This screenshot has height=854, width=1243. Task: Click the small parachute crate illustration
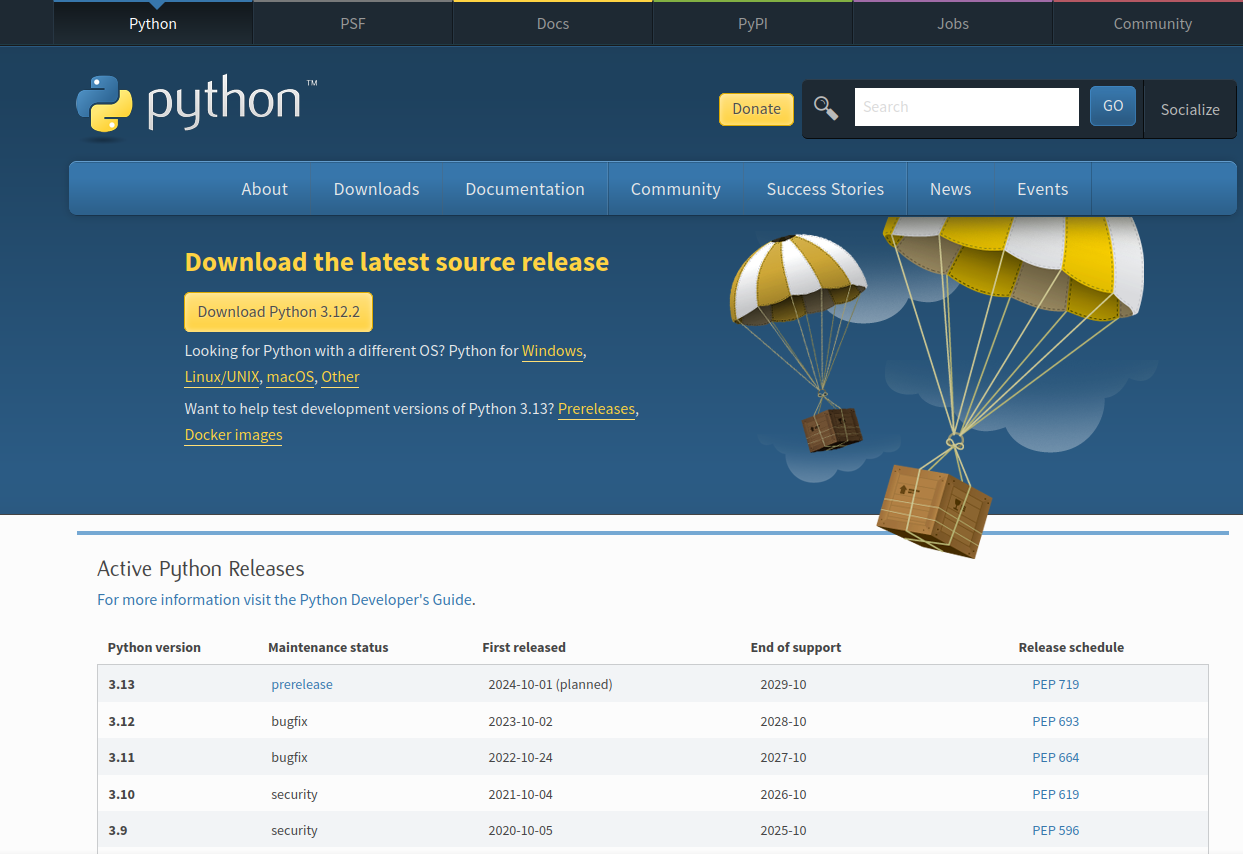pos(831,428)
